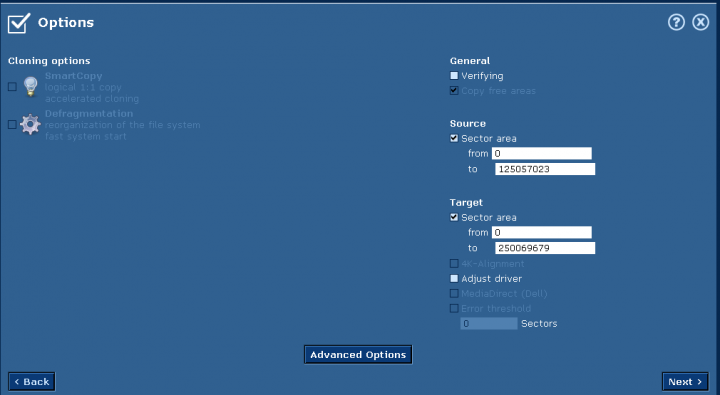Toggle the 4K-Alignment checkbox
This screenshot has height=395, width=720.
(x=454, y=263)
